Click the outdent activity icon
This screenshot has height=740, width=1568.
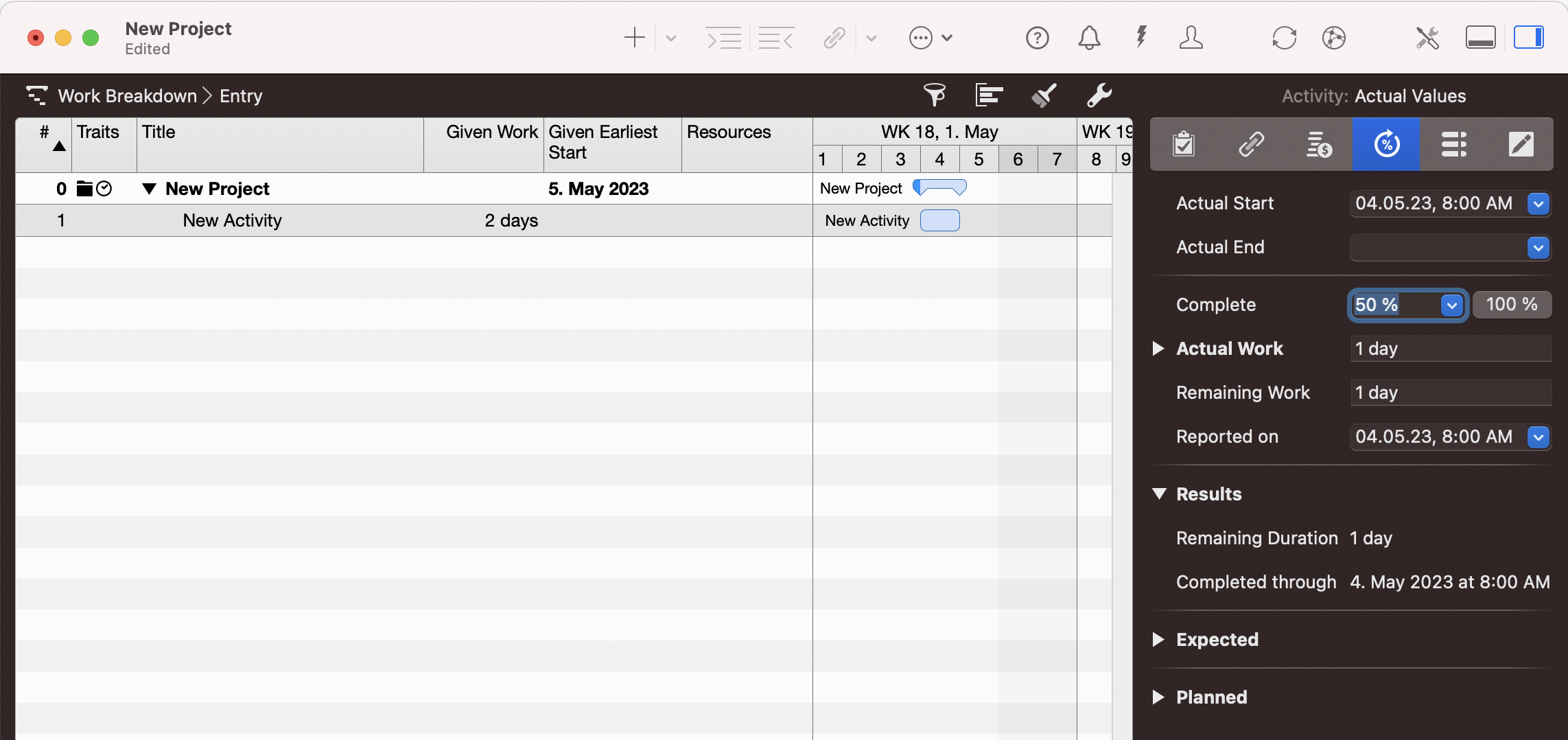[x=776, y=38]
